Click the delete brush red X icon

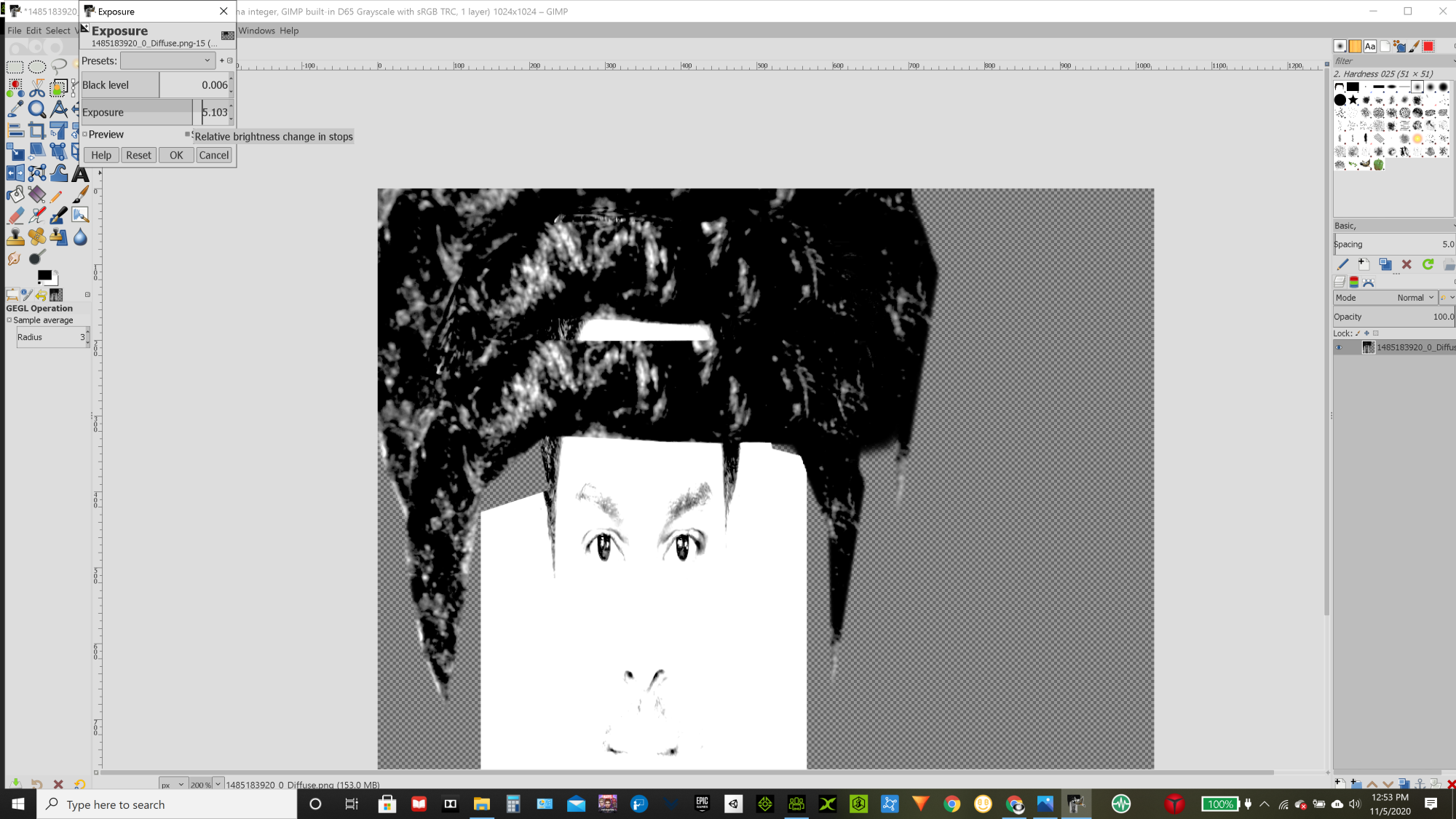point(1406,264)
